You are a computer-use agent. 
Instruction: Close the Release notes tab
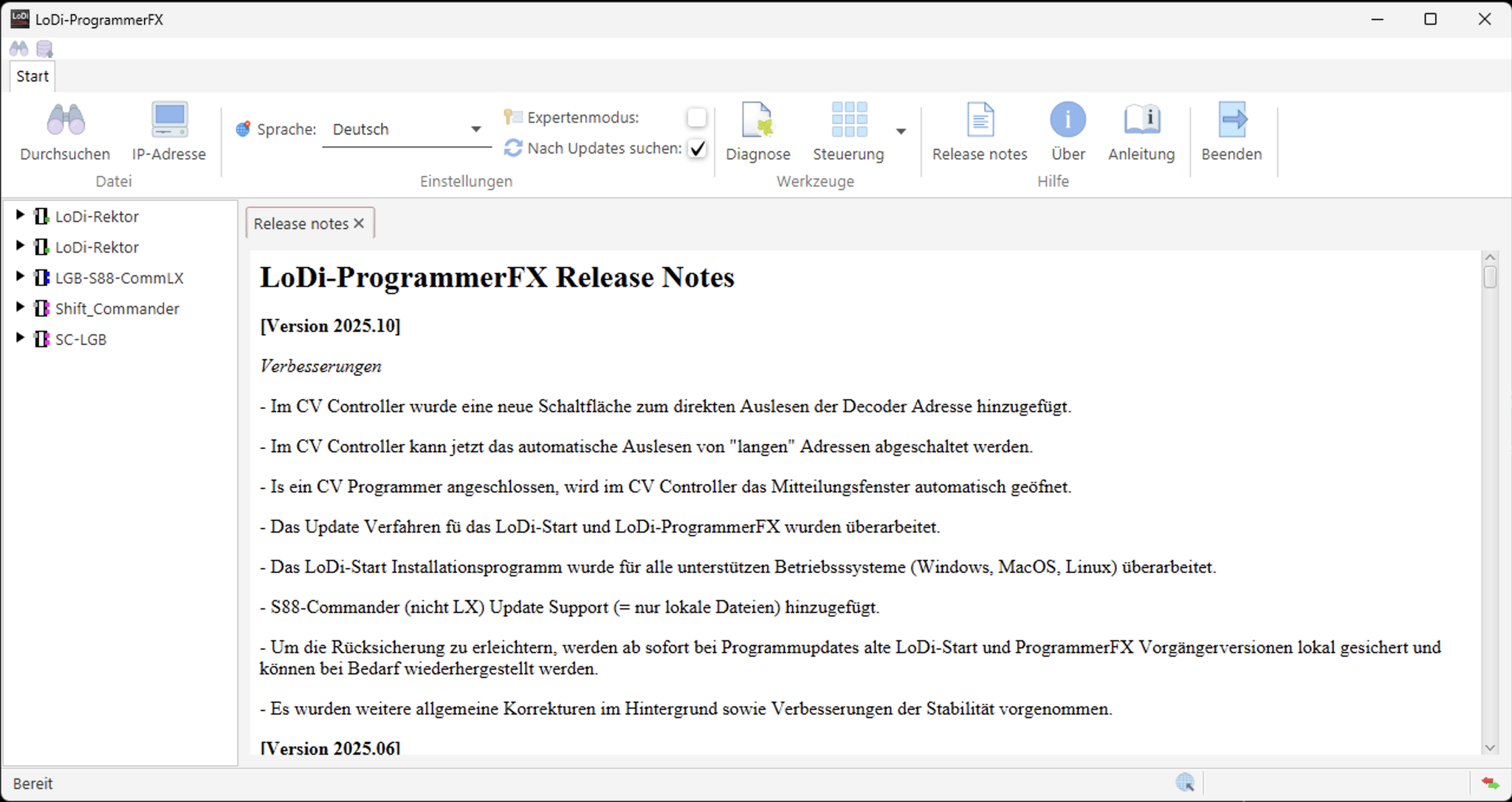click(x=360, y=223)
